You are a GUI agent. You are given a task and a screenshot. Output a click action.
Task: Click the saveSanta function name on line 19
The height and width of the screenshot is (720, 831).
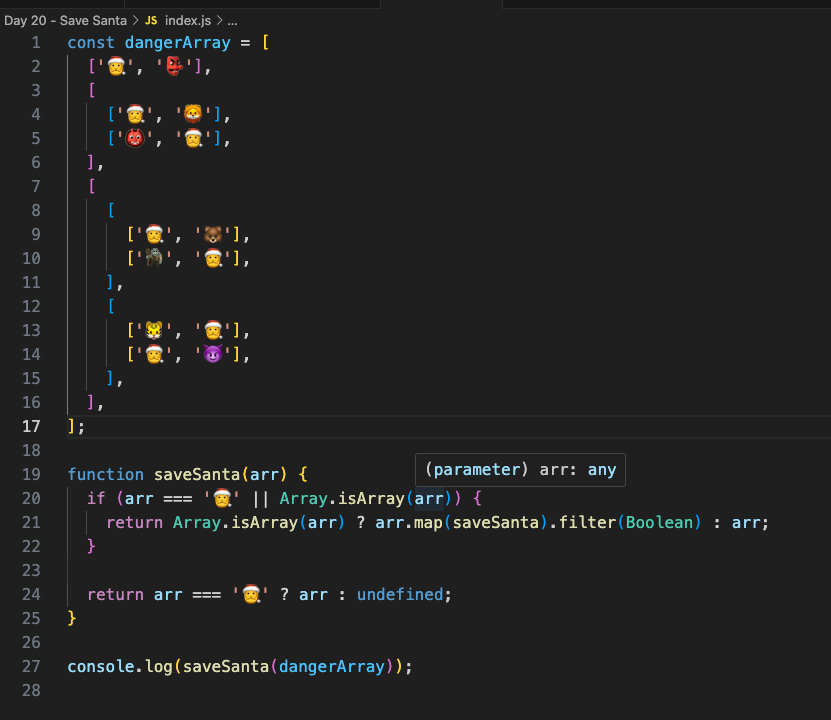pos(196,474)
